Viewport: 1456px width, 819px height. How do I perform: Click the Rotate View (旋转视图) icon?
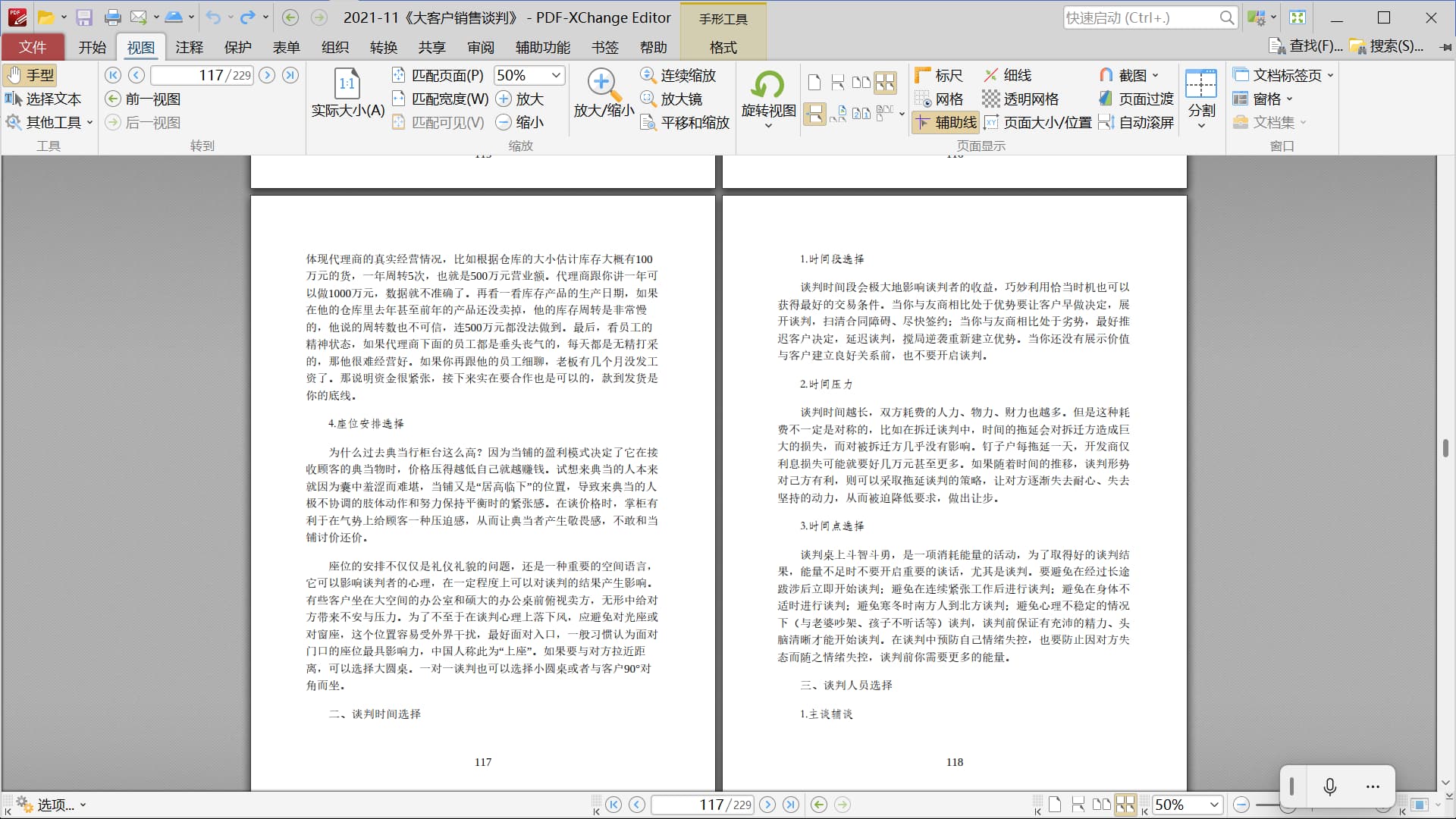pos(768,84)
